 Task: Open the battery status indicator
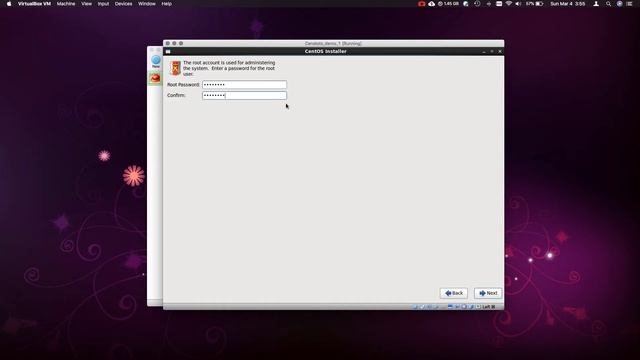coord(535,4)
